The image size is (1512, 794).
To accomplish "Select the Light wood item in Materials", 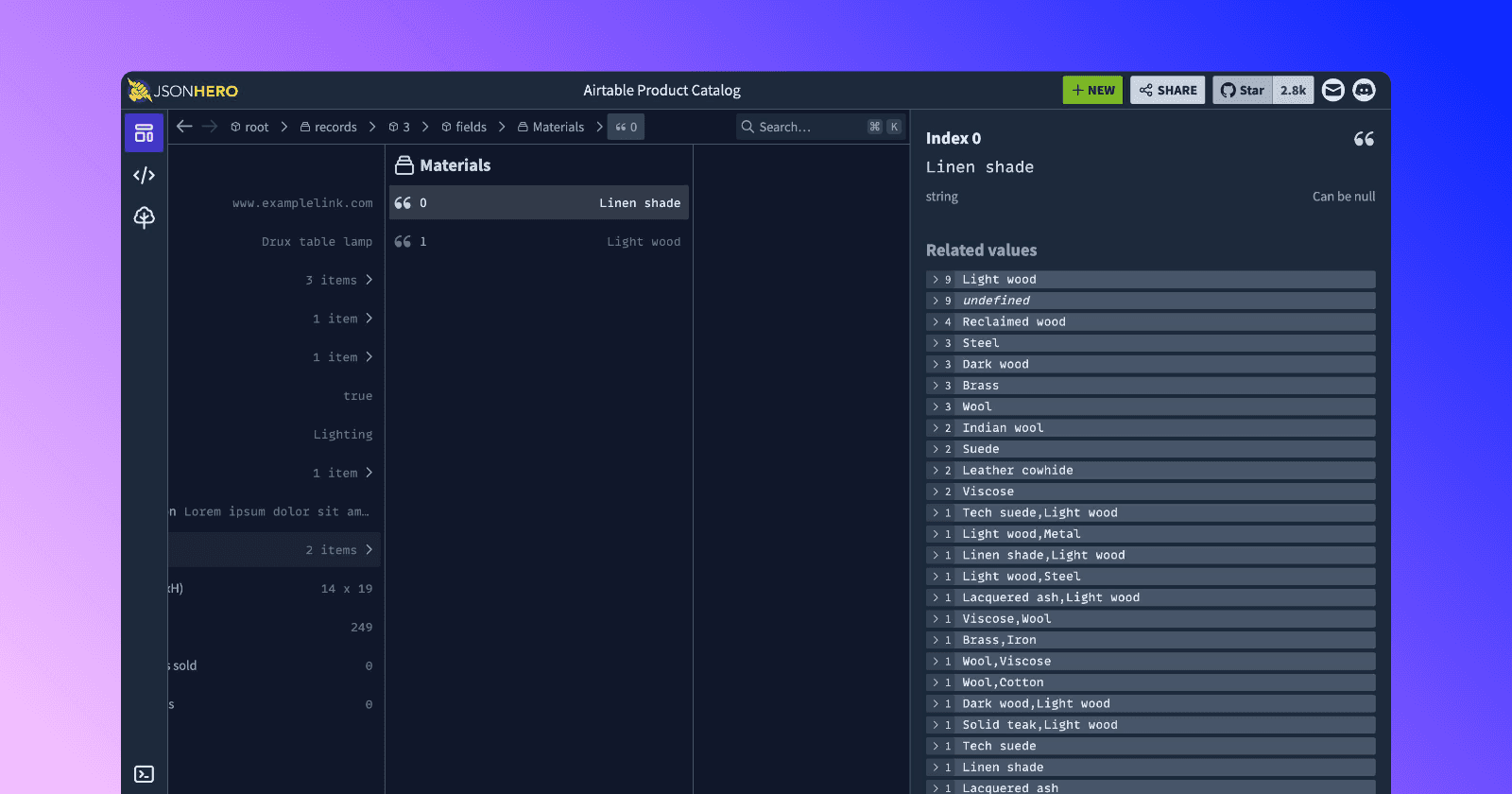I will pyautogui.click(x=539, y=242).
